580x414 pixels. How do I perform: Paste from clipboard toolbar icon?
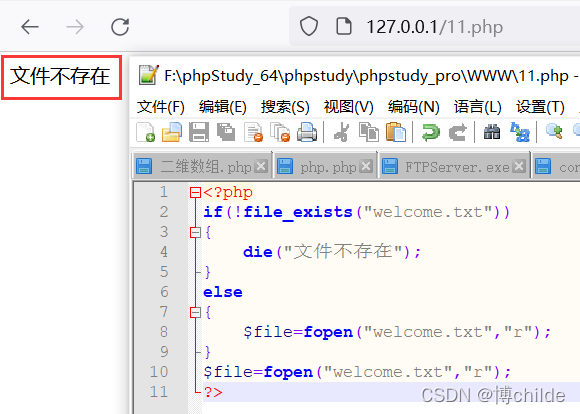(396, 132)
